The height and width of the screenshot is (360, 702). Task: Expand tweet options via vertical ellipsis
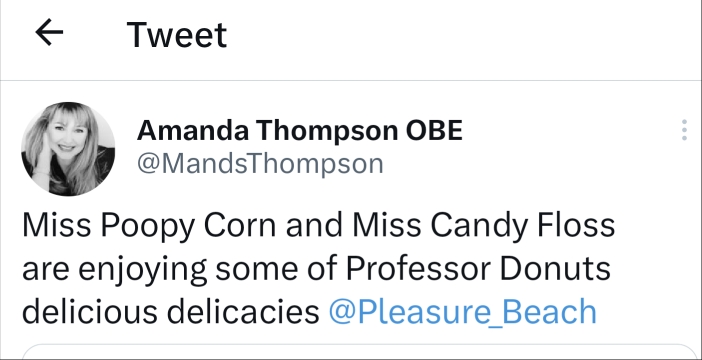684,130
